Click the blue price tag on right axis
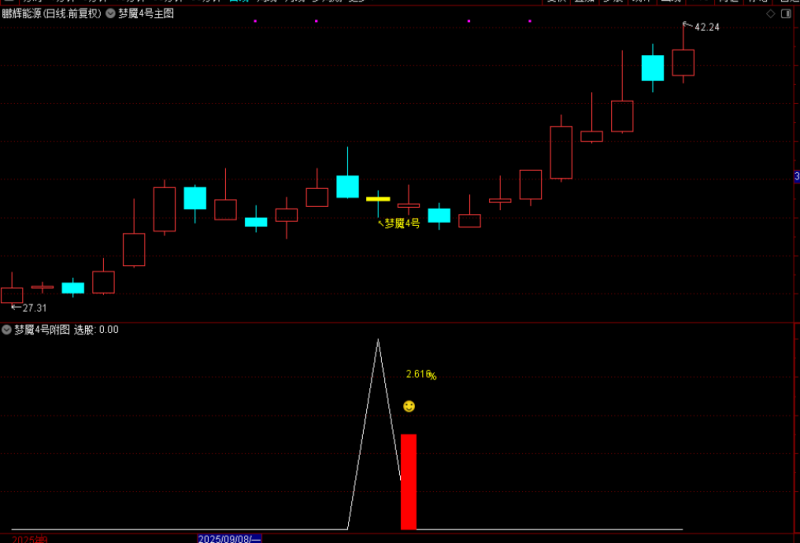The height and width of the screenshot is (543, 800). [796, 177]
